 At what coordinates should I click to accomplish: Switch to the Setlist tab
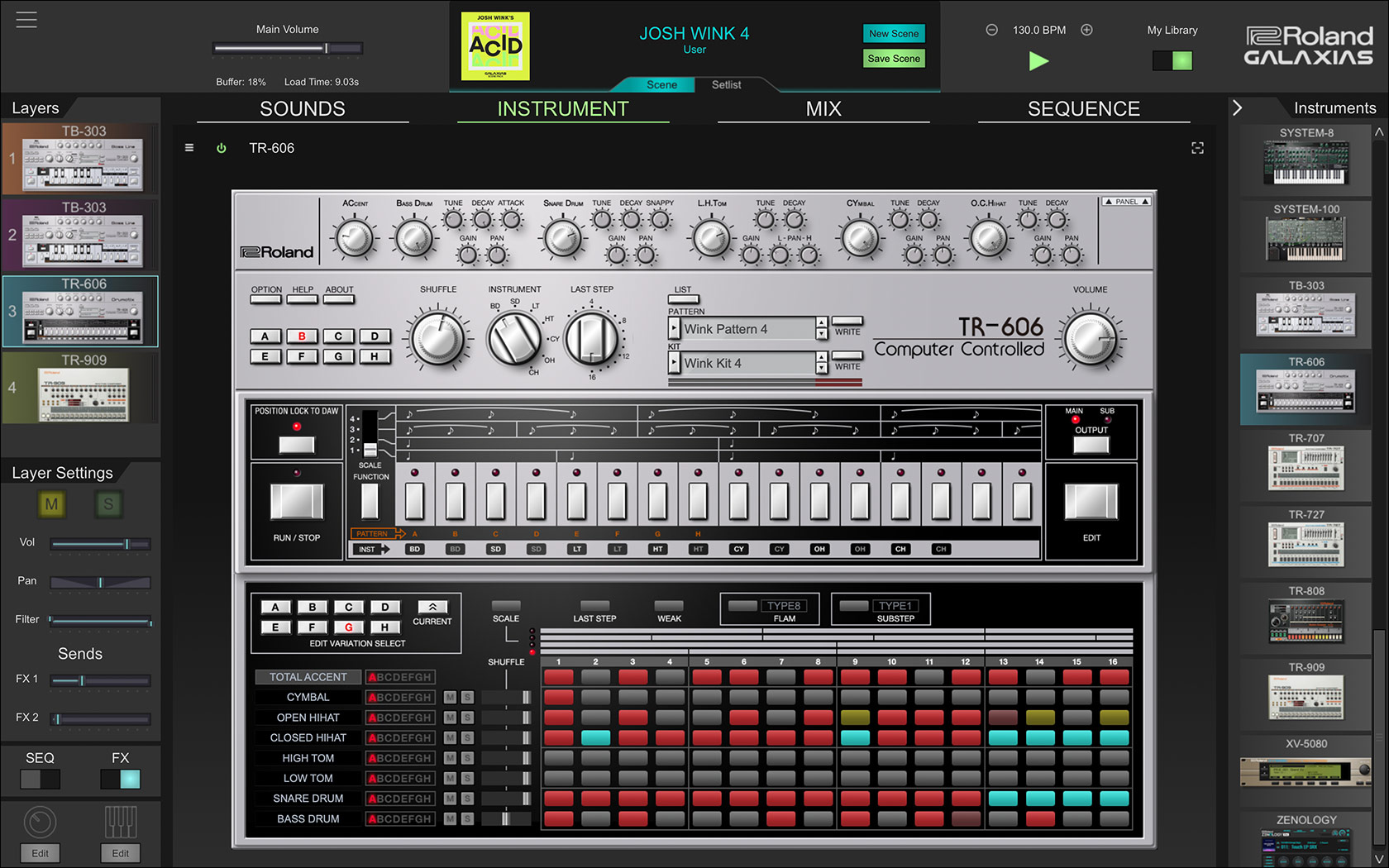pos(726,84)
